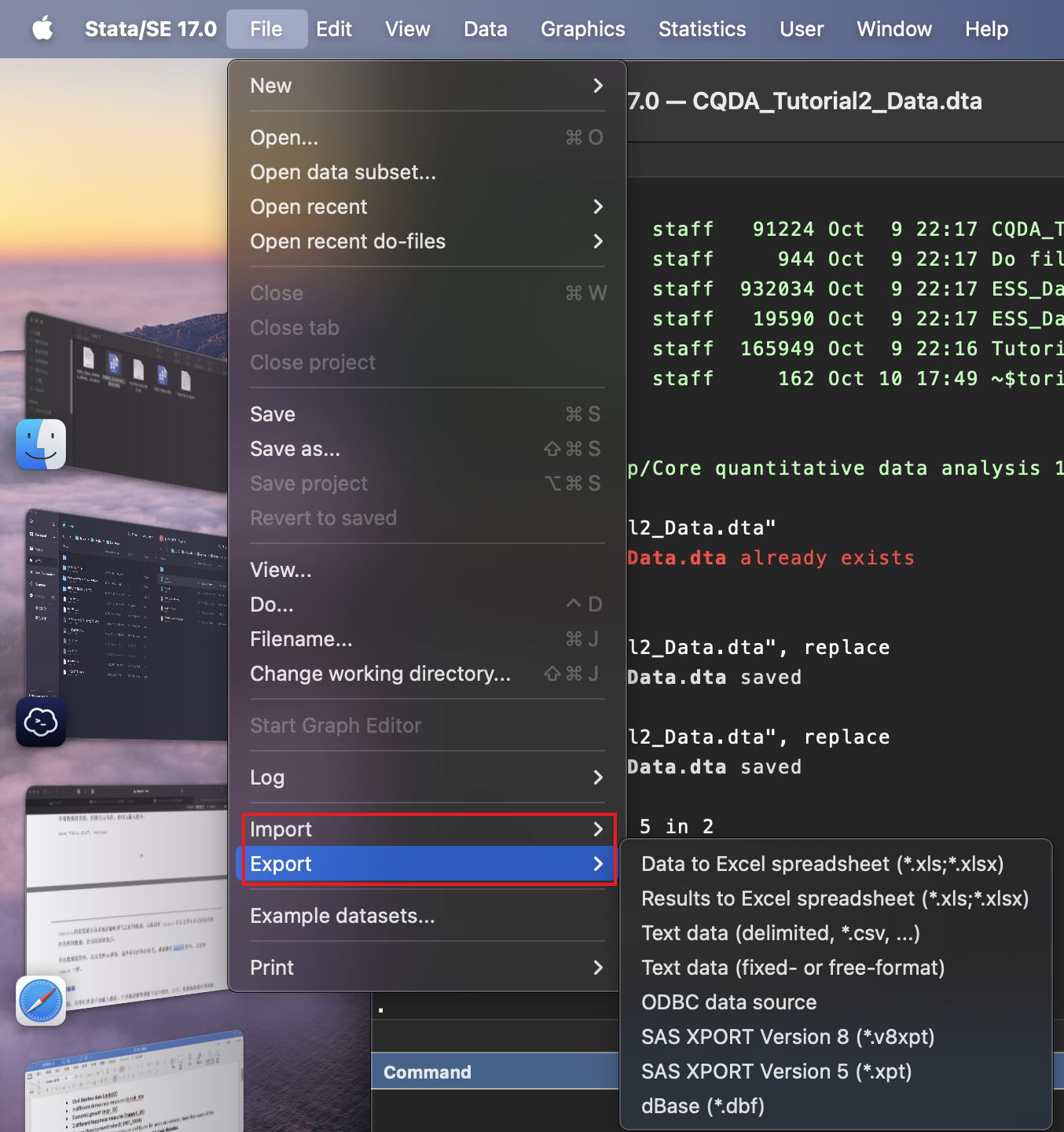Open the Apple menu
The height and width of the screenshot is (1132, 1064).
[42, 29]
